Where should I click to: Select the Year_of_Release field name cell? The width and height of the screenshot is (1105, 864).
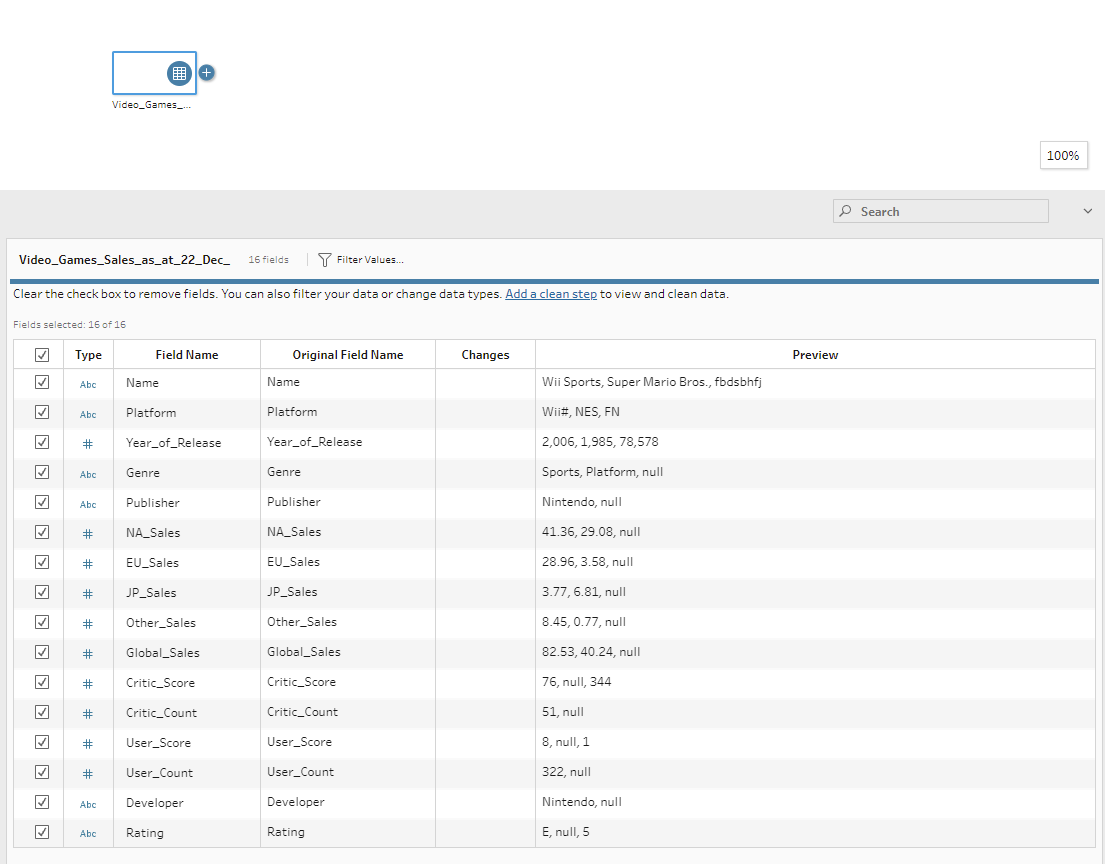[187, 443]
